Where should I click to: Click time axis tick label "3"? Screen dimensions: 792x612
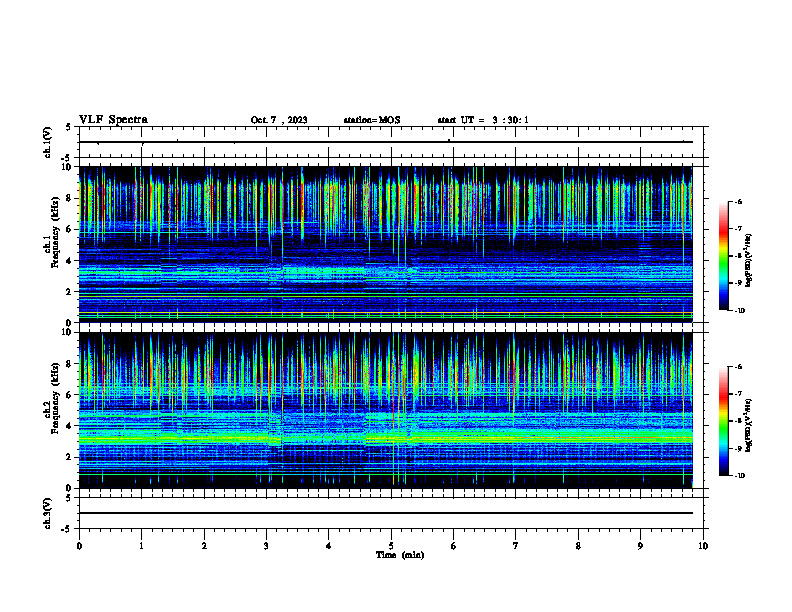(x=266, y=546)
